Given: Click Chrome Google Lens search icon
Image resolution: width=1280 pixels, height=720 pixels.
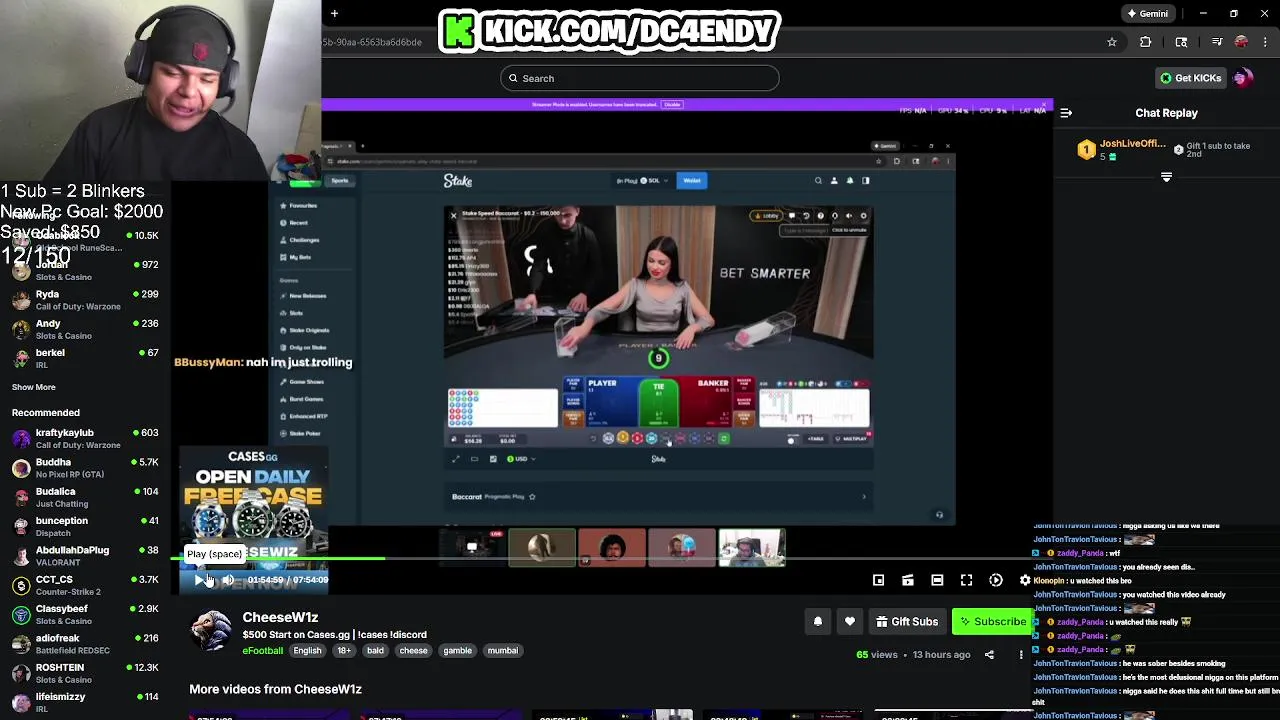Looking at the screenshot, I should 1181,42.
